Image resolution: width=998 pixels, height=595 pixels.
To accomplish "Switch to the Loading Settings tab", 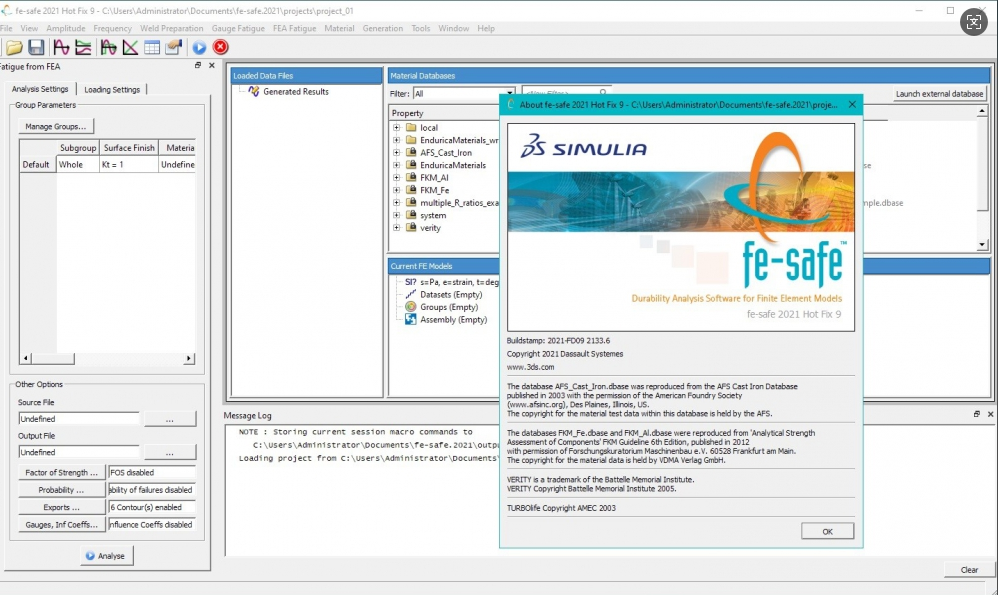I will [112, 89].
